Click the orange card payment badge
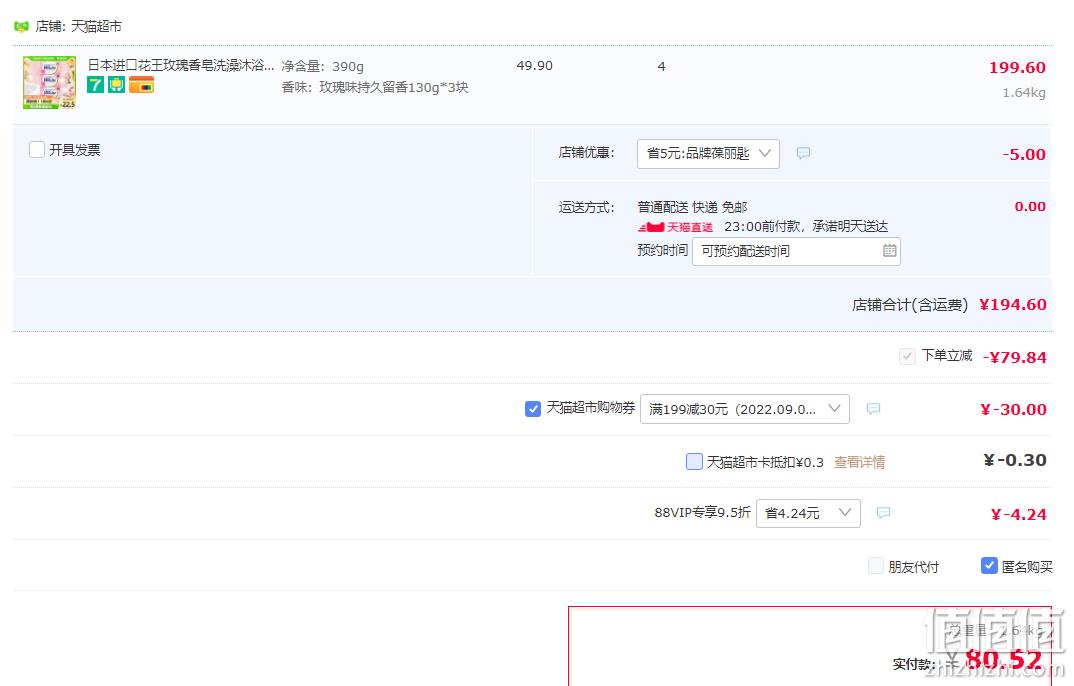1074x686 pixels. point(141,85)
